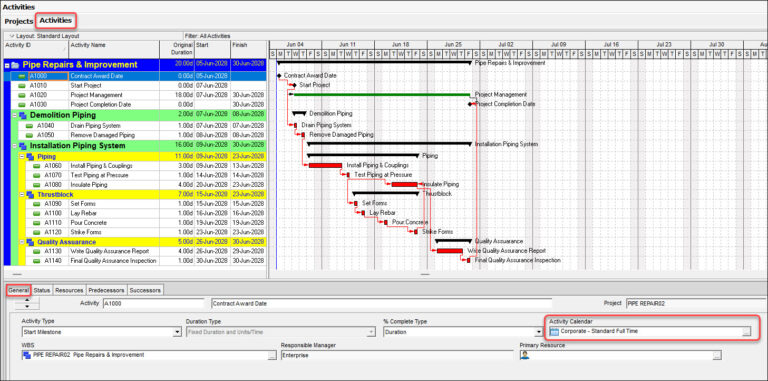Click the Original Duration column header
This screenshot has width=768, height=381.
pyautogui.click(x=177, y=49)
